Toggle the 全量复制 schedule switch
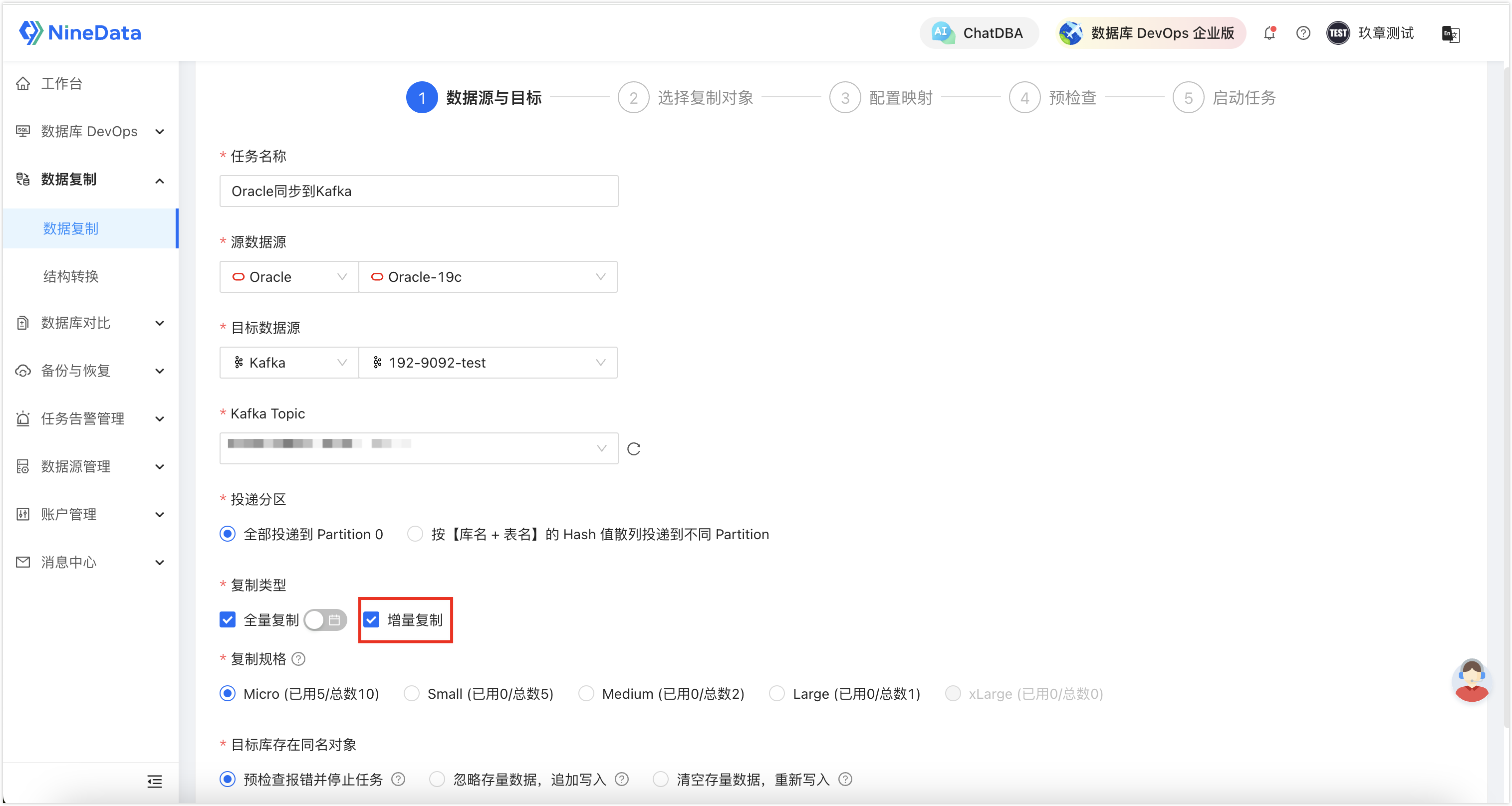The image size is (1512, 806). pos(326,619)
